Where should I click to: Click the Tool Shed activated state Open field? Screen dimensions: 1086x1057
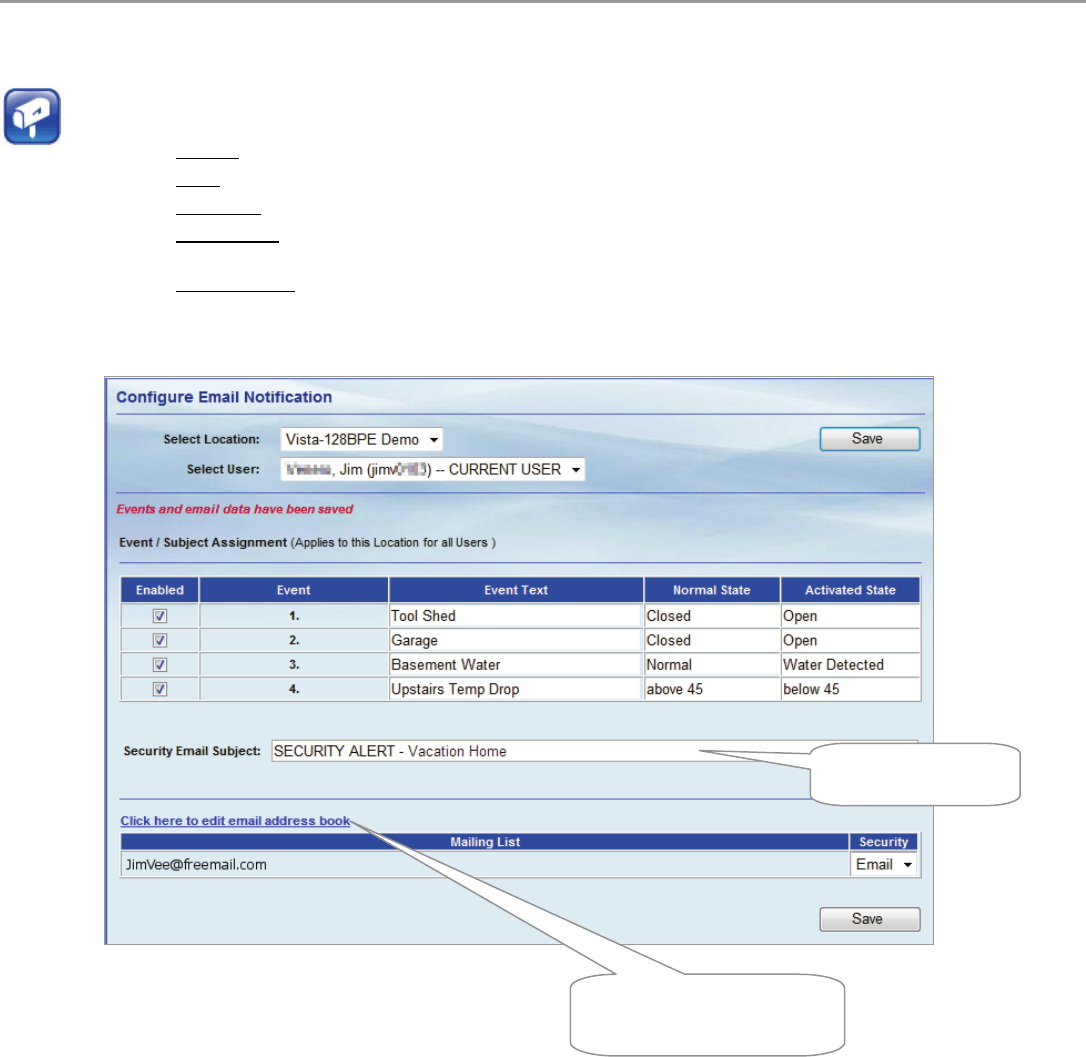click(x=851, y=616)
